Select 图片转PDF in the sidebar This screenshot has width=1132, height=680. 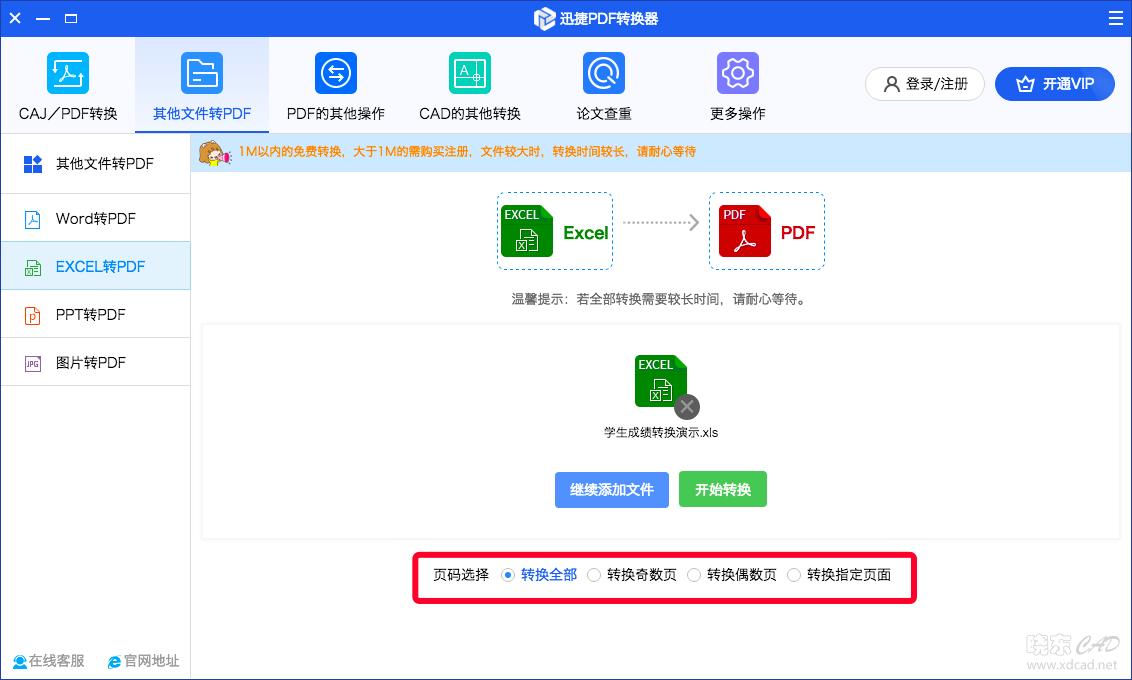[x=95, y=362]
